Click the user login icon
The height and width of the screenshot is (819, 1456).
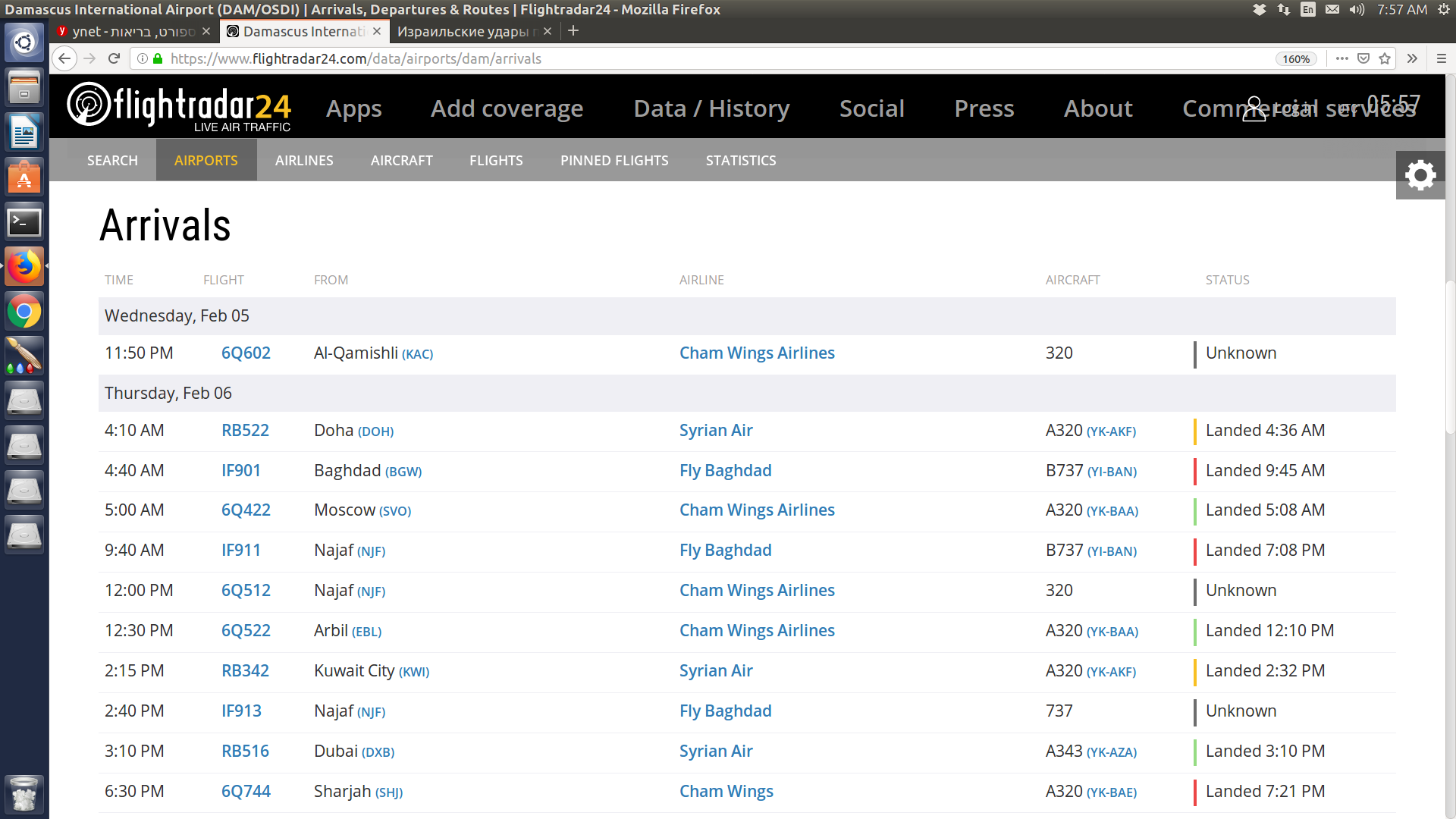coord(1254,108)
